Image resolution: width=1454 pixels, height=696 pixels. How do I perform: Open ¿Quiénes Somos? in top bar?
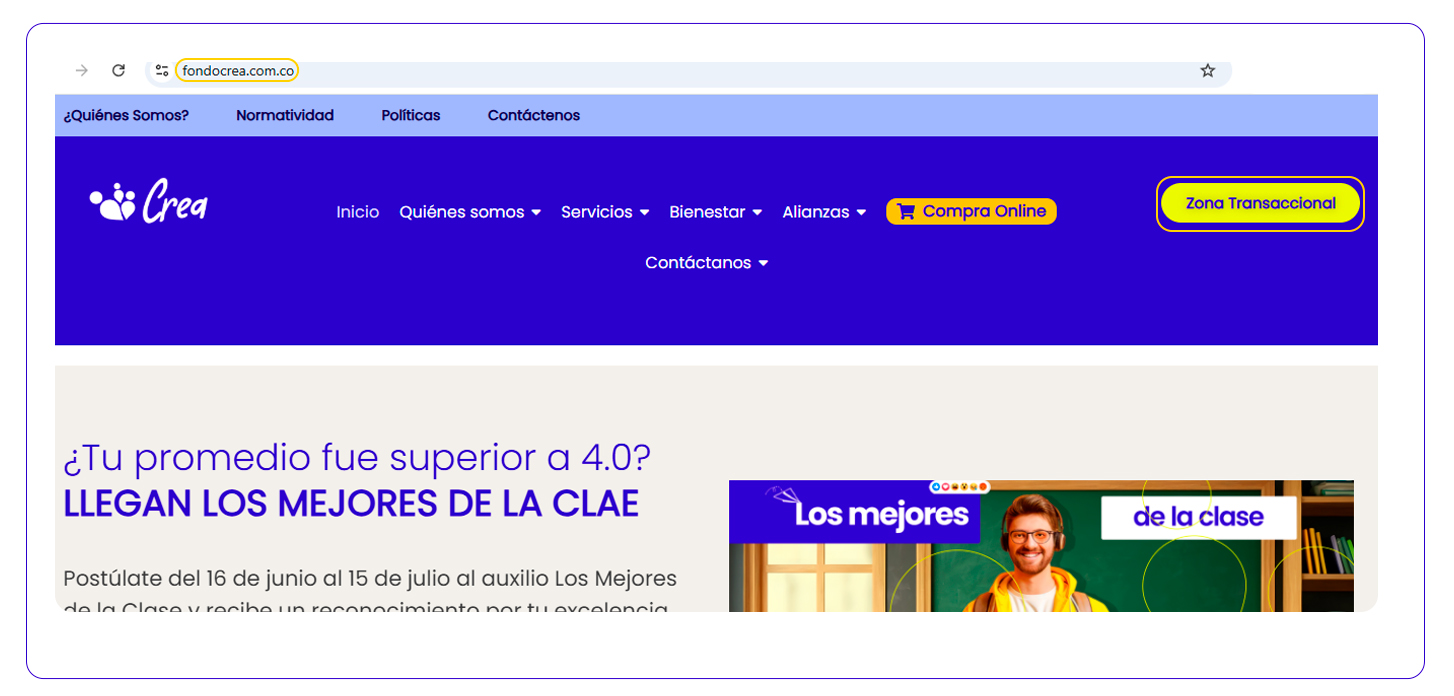[126, 115]
